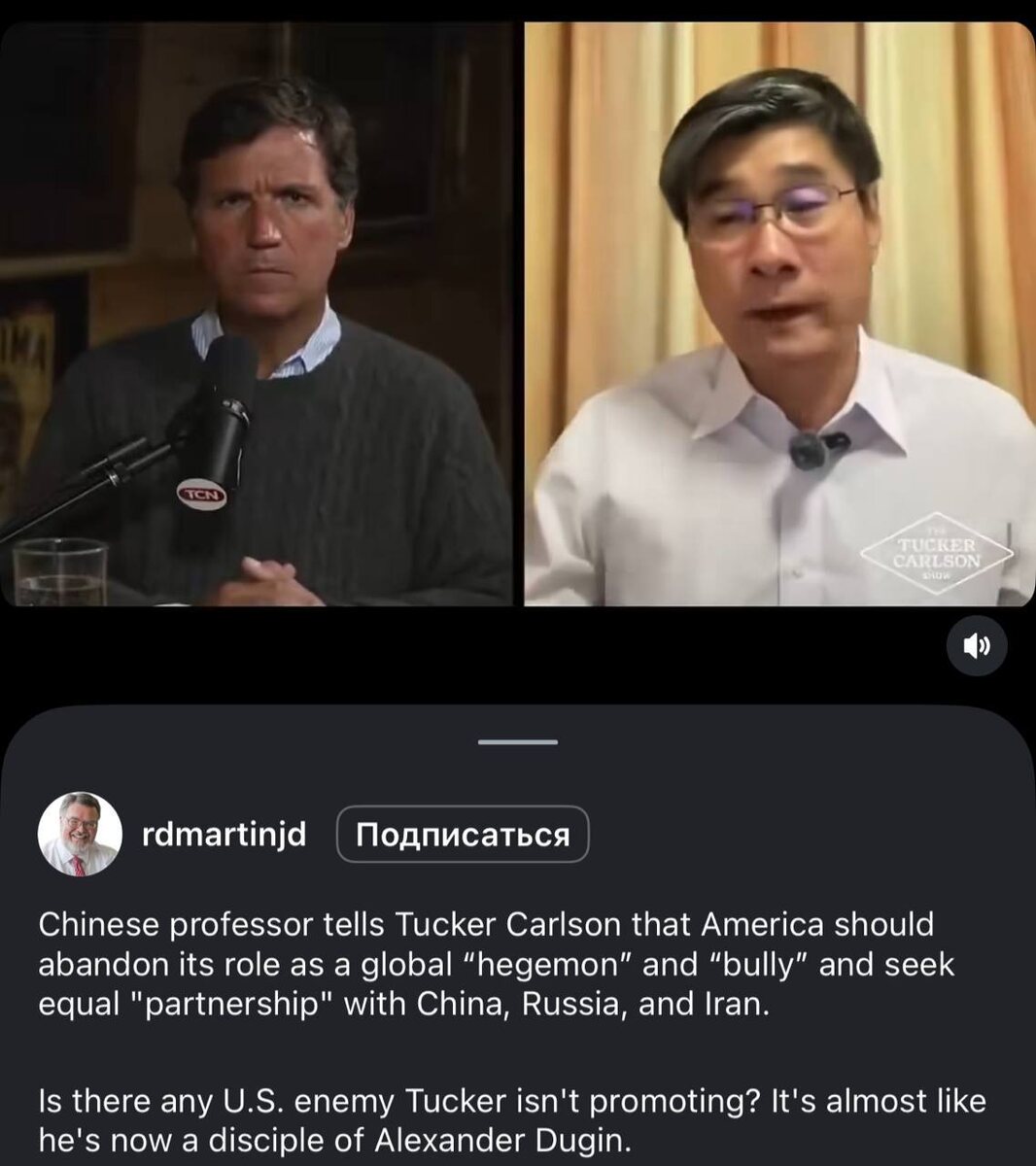Mute the video with speaker icon
This screenshot has height=1166, width=1036.
977,645
